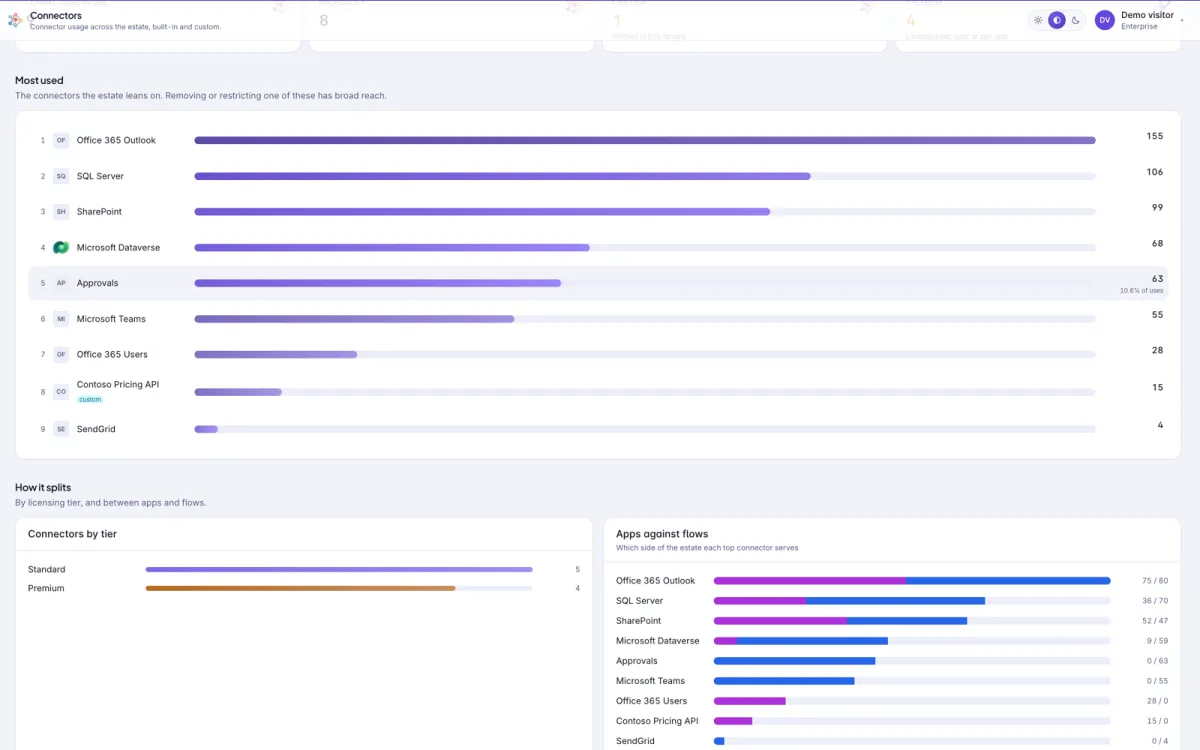Select Microsoft Dataverse in Most used list

[118, 248]
